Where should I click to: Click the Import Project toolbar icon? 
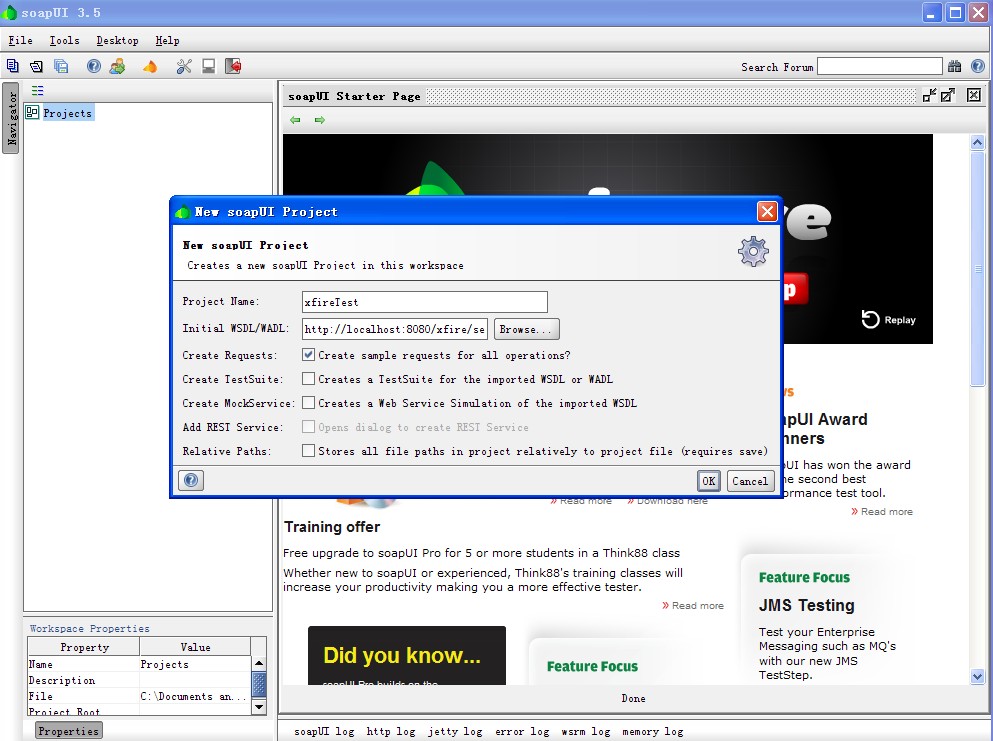[x=37, y=66]
